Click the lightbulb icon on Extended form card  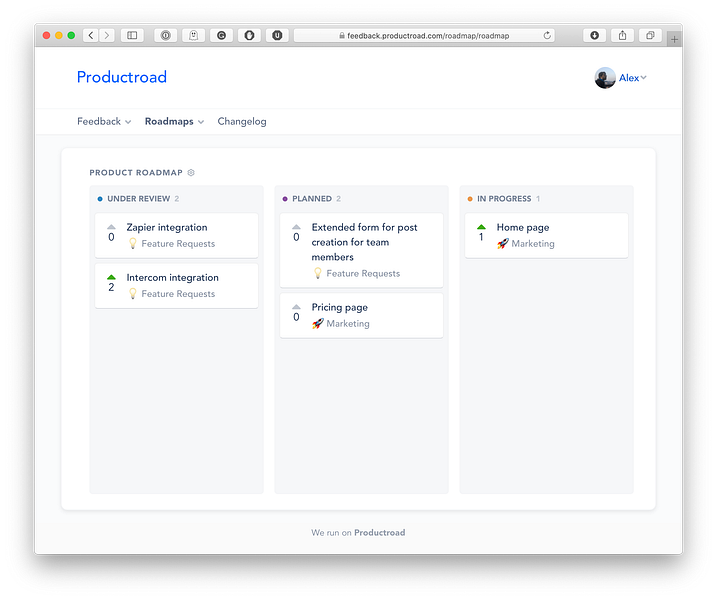click(x=318, y=273)
